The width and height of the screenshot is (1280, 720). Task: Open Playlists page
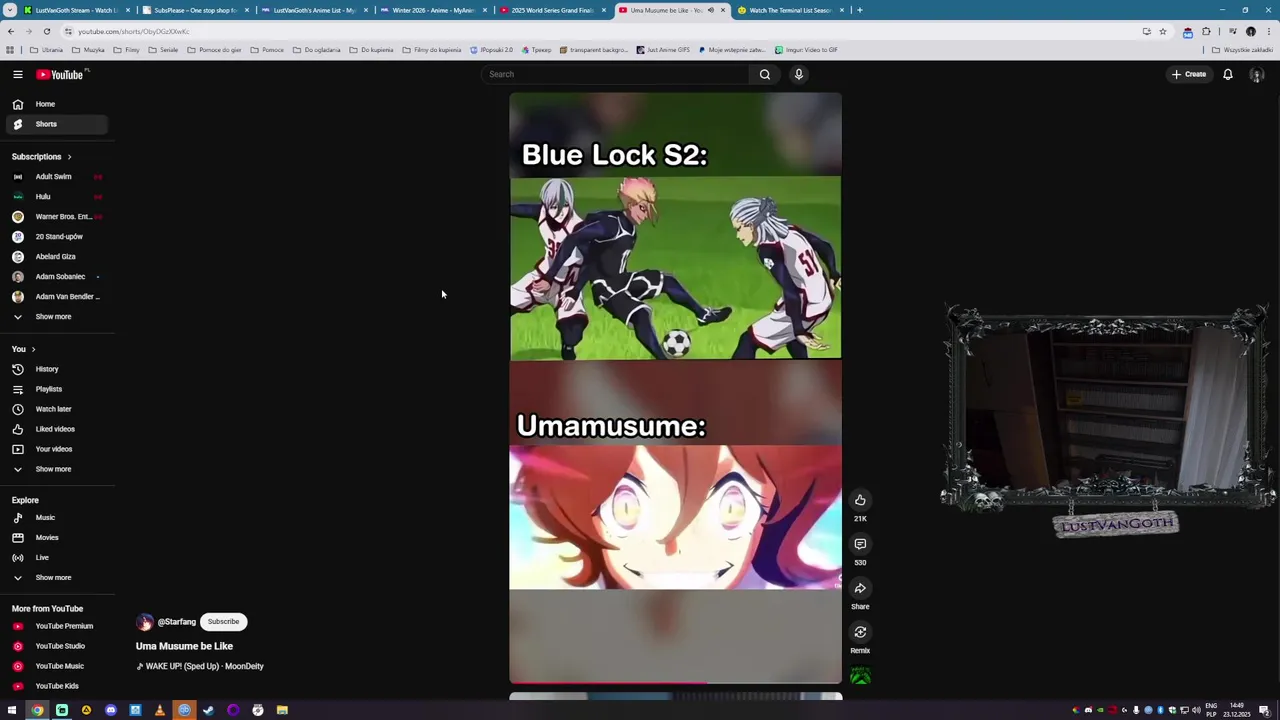pos(55,389)
